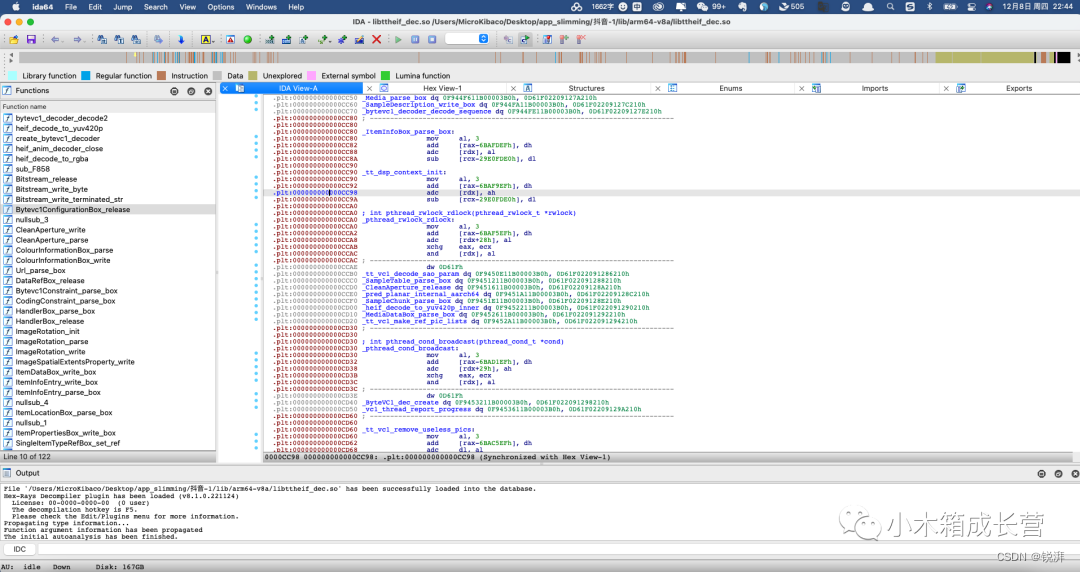Select function heif_decode_to_yuv420p
This screenshot has width=1080, height=572.
point(59,128)
